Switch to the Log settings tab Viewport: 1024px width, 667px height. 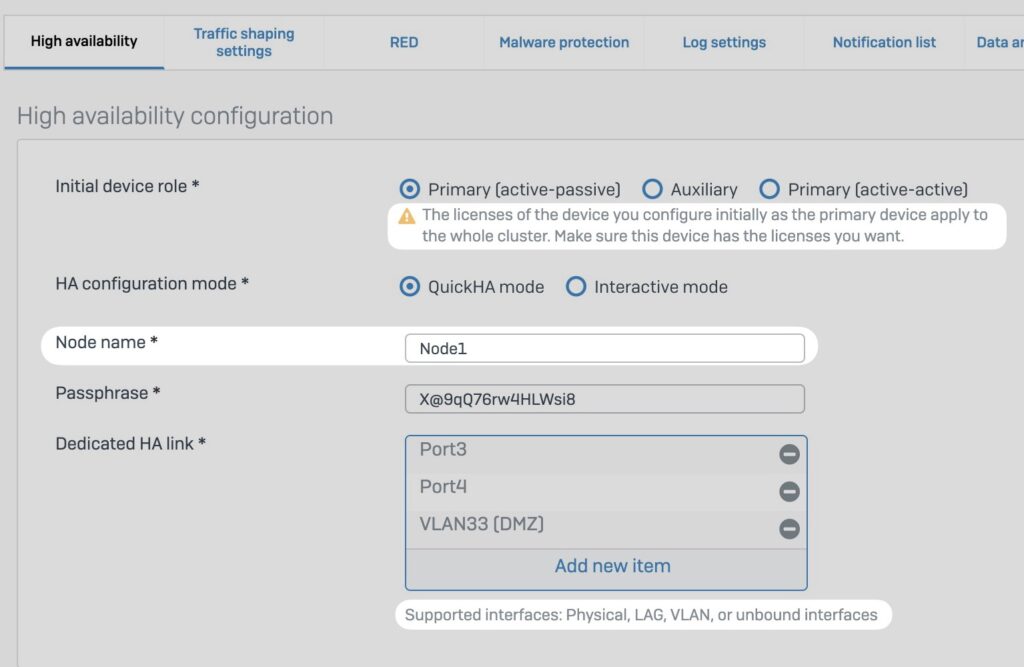724,42
